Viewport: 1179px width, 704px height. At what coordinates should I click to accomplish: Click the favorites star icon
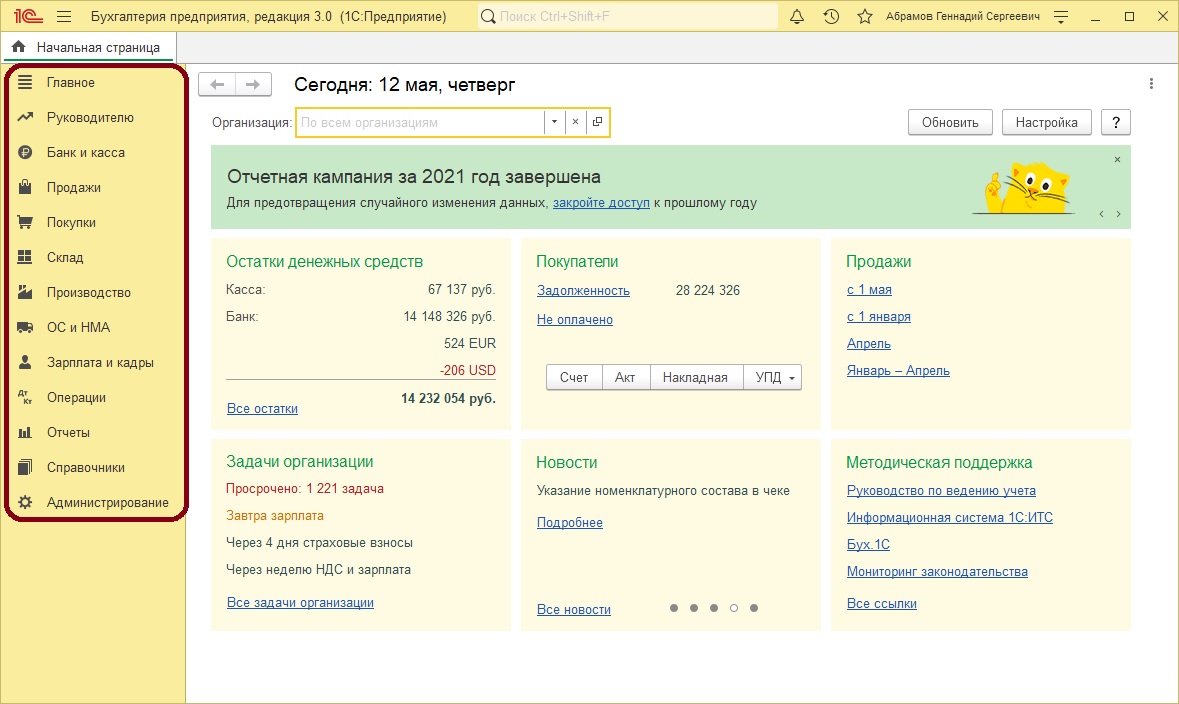pos(865,17)
